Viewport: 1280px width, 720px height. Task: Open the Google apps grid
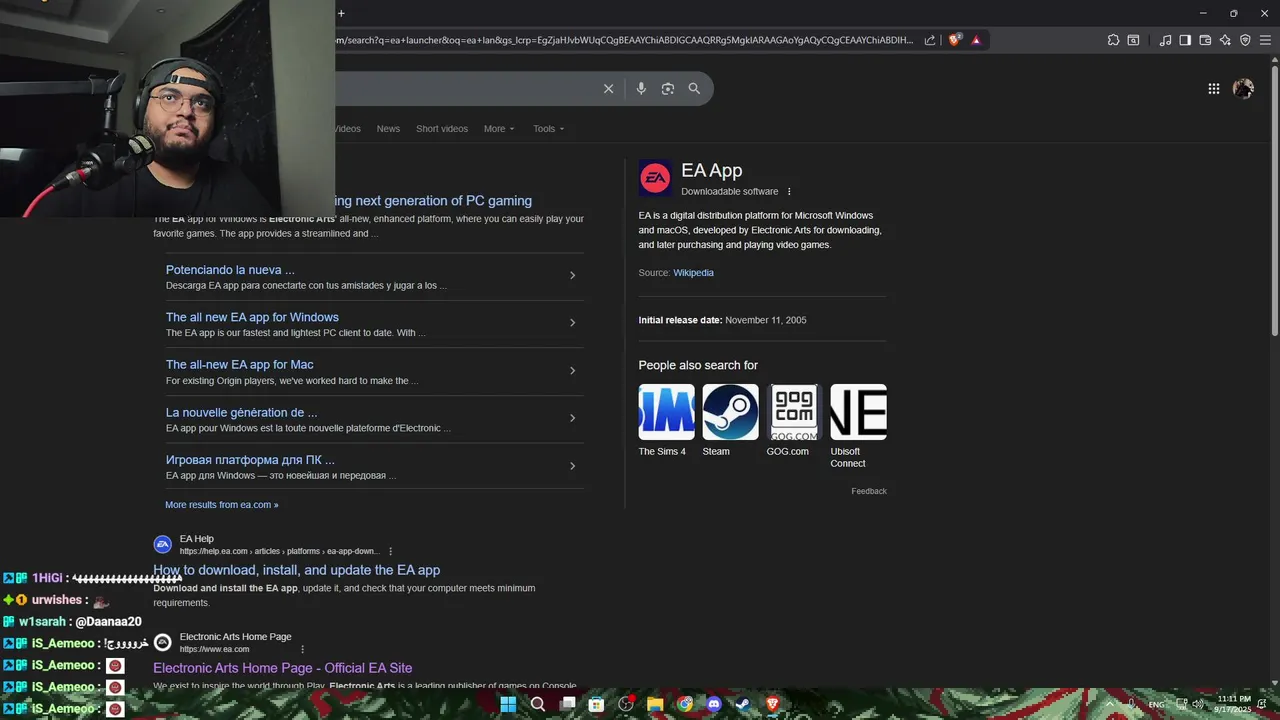(1213, 89)
